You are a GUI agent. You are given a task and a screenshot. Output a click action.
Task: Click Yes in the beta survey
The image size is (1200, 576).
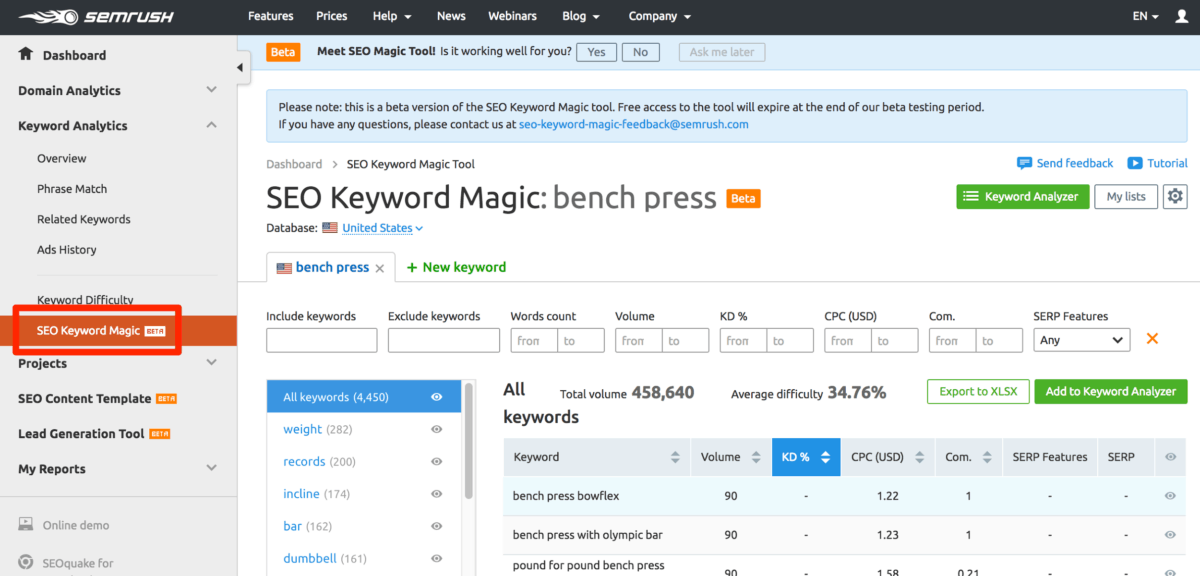pyautogui.click(x=597, y=52)
